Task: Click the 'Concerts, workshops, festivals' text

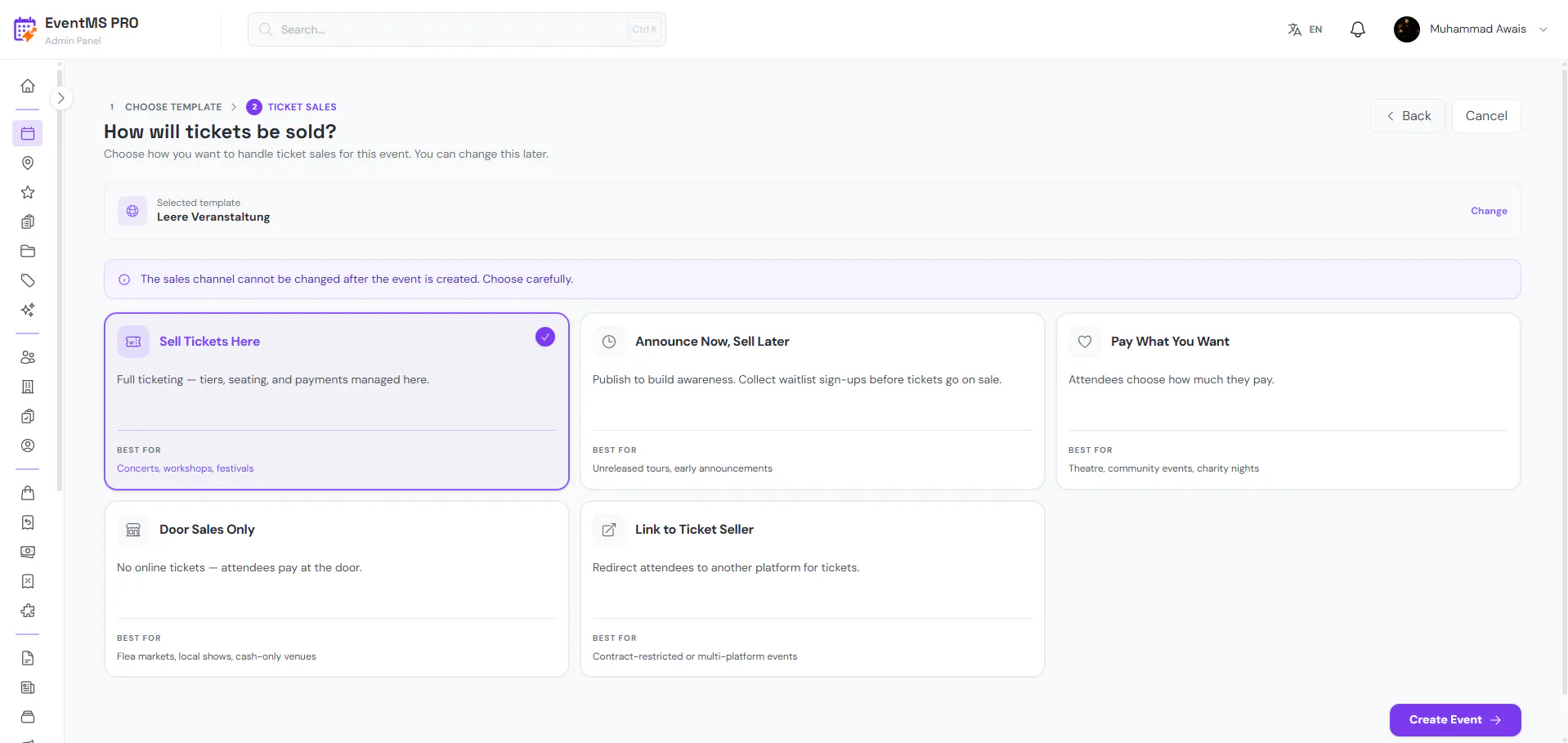Action: pos(185,468)
